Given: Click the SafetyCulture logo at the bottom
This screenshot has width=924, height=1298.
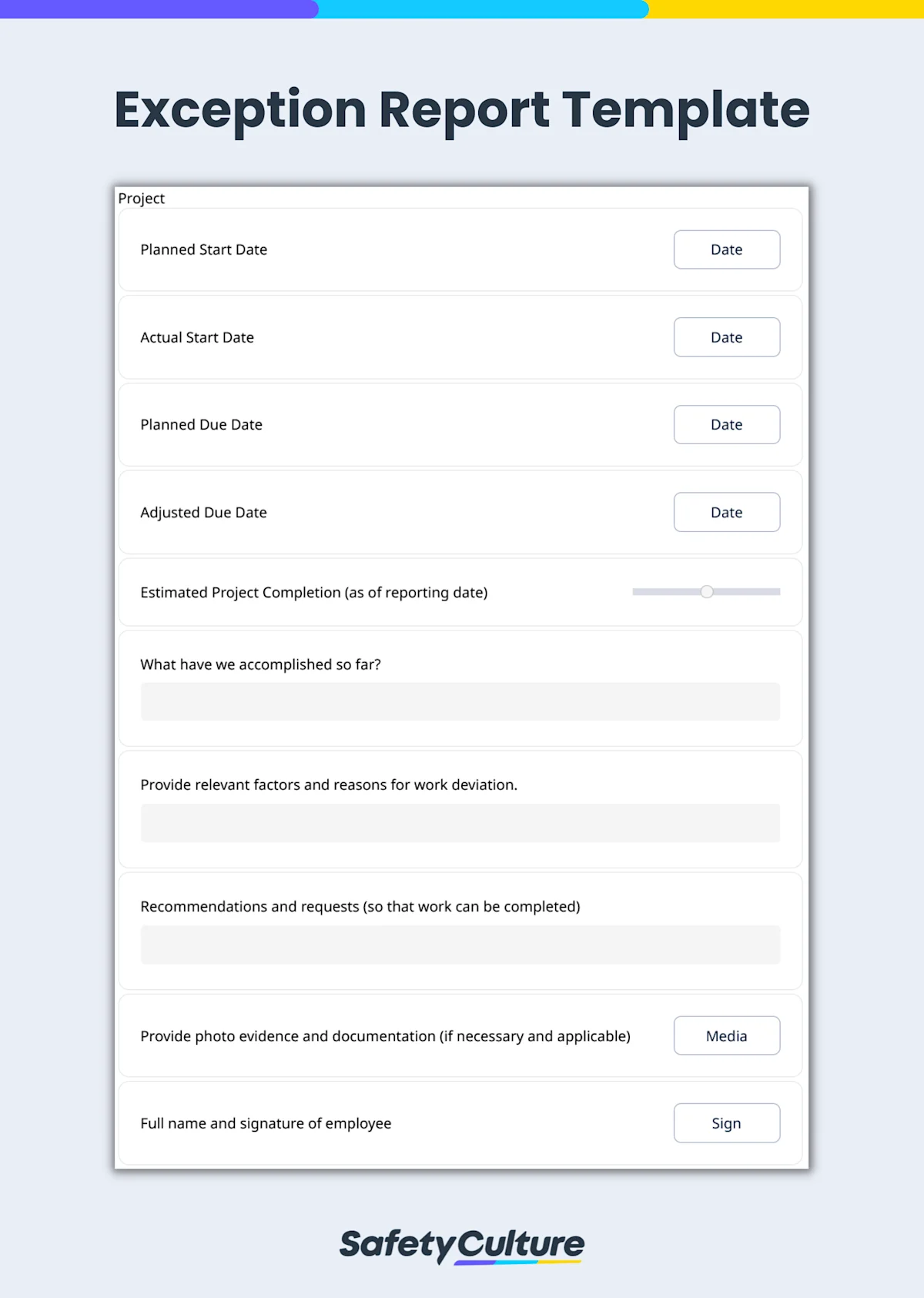Looking at the screenshot, I should click(x=461, y=1246).
